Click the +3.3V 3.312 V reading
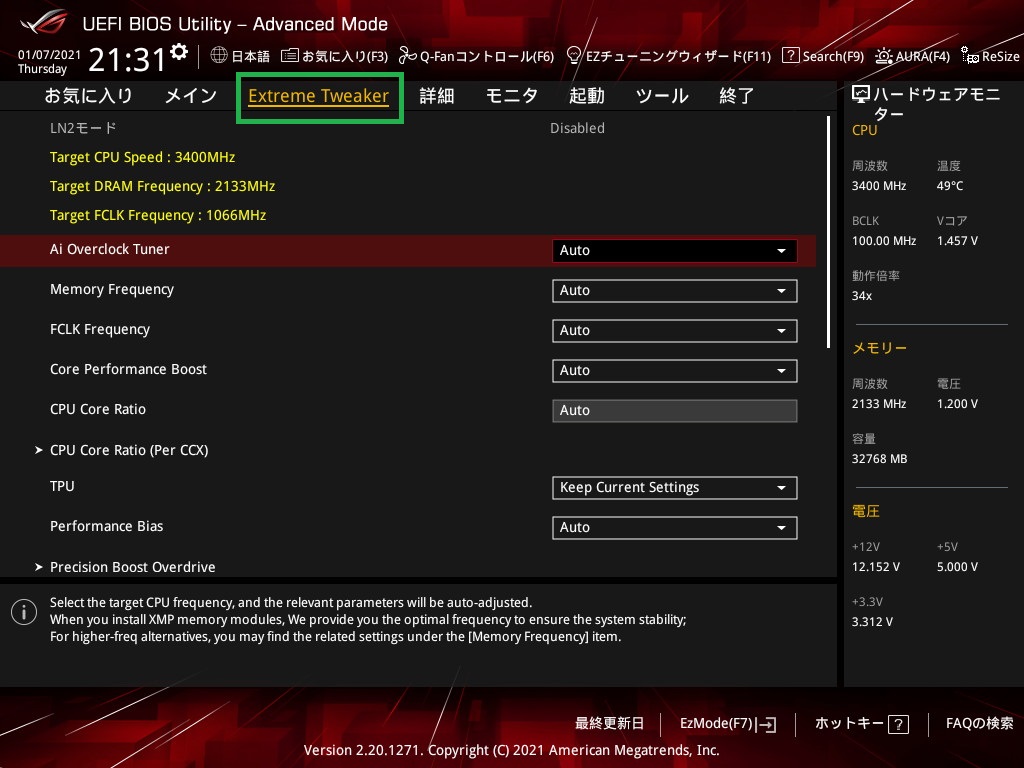Image resolution: width=1024 pixels, height=768 pixels. [x=872, y=622]
